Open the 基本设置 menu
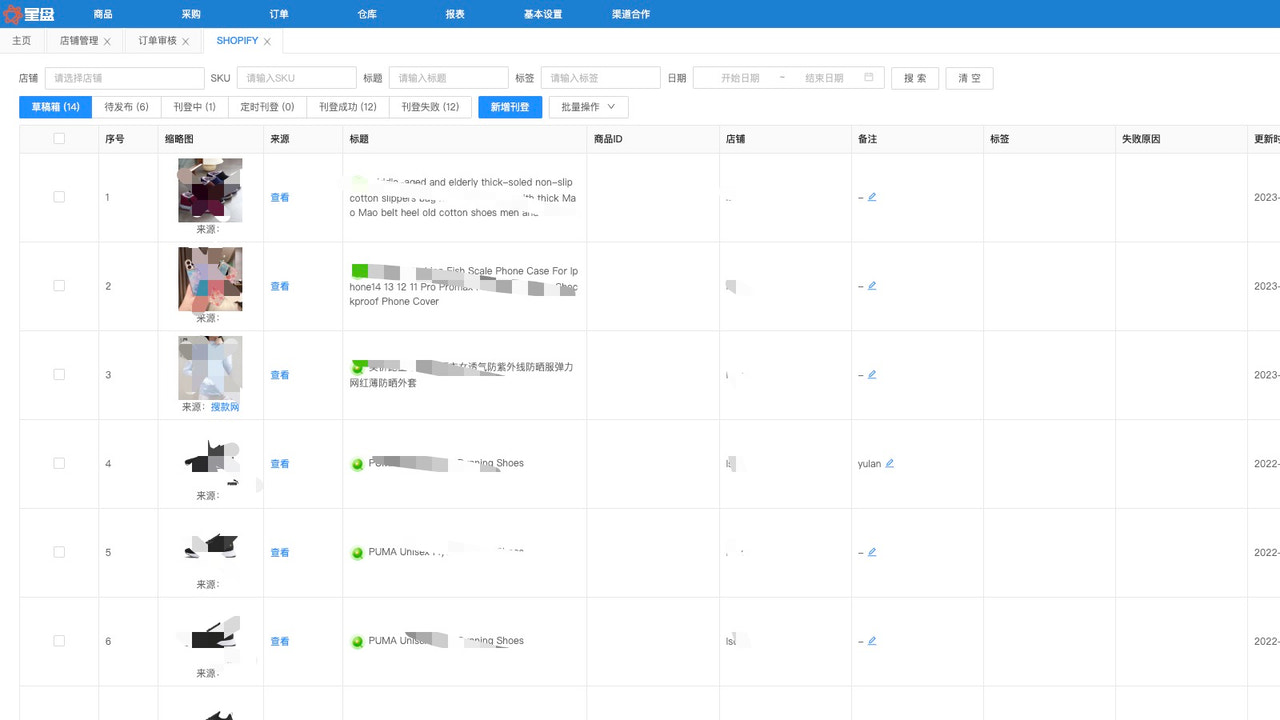The height and width of the screenshot is (720, 1280). point(543,14)
